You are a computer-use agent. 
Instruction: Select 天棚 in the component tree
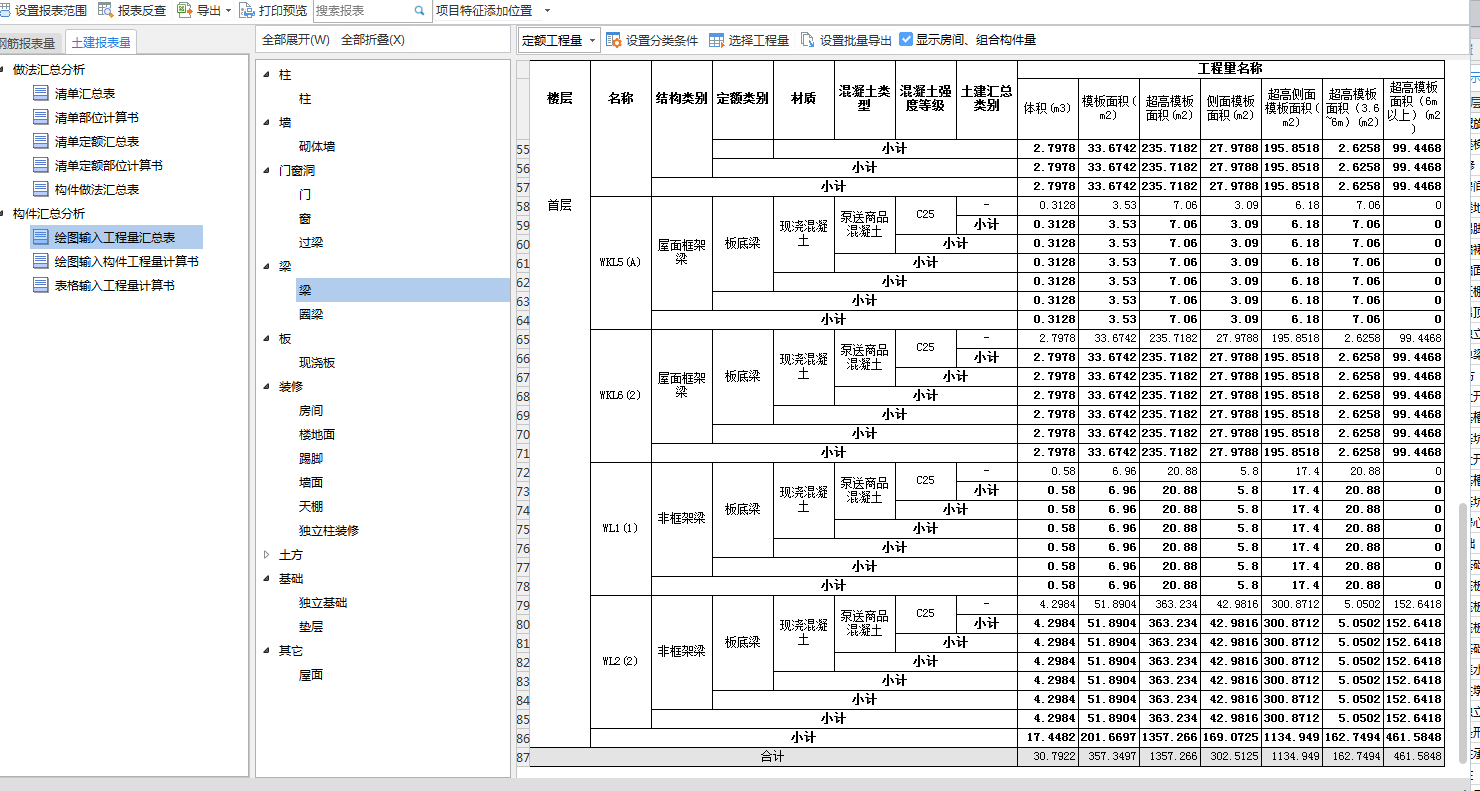[x=311, y=507]
